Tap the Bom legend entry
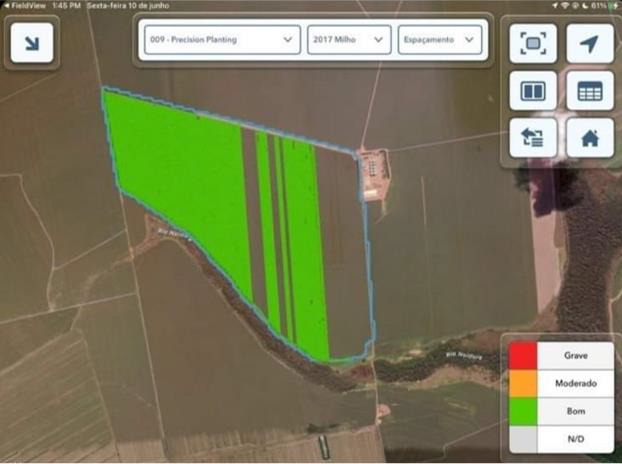The height and width of the screenshot is (464, 622). pos(575,411)
